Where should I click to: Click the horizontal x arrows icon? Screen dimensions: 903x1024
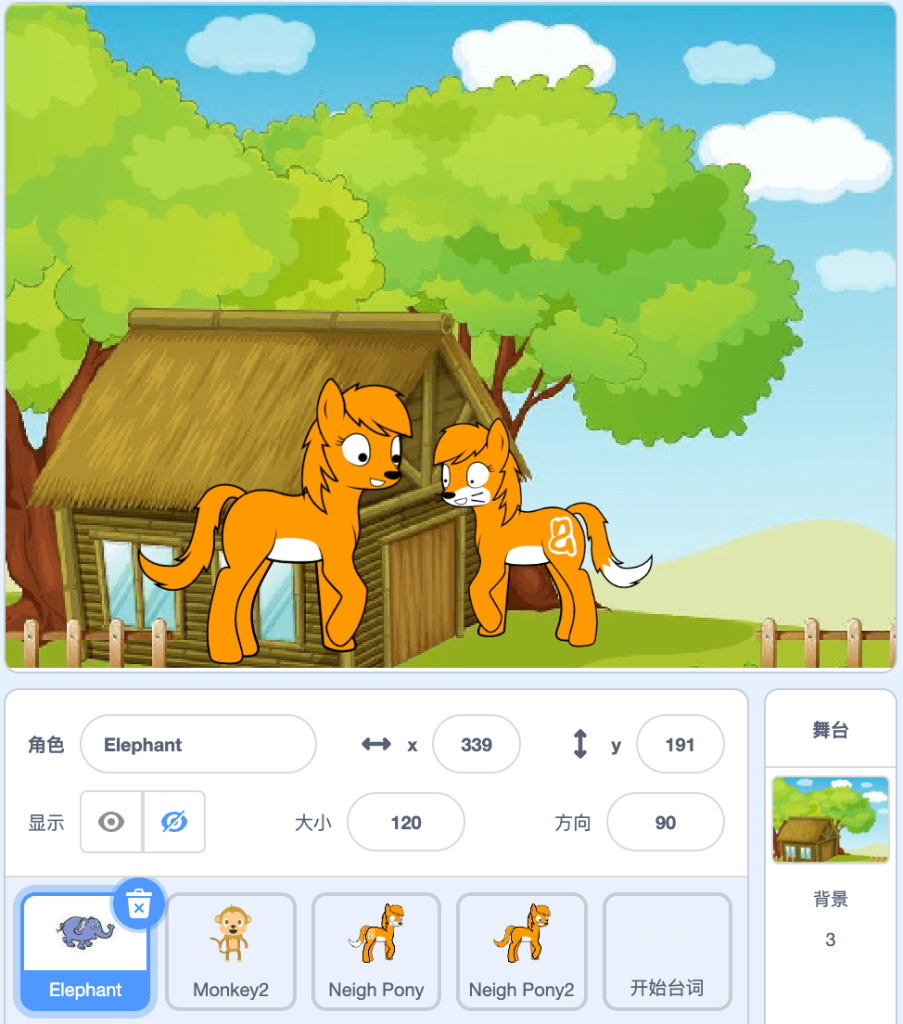coord(376,744)
